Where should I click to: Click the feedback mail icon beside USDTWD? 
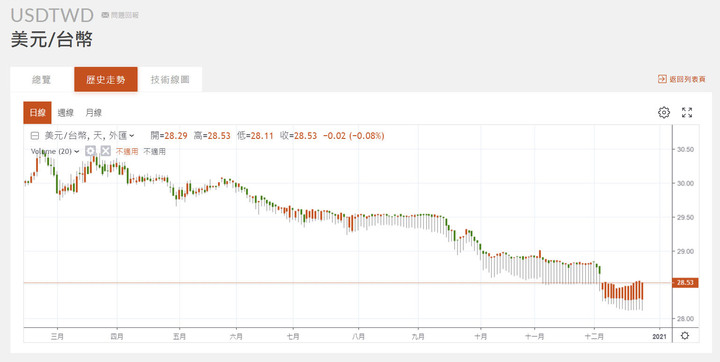pos(105,15)
